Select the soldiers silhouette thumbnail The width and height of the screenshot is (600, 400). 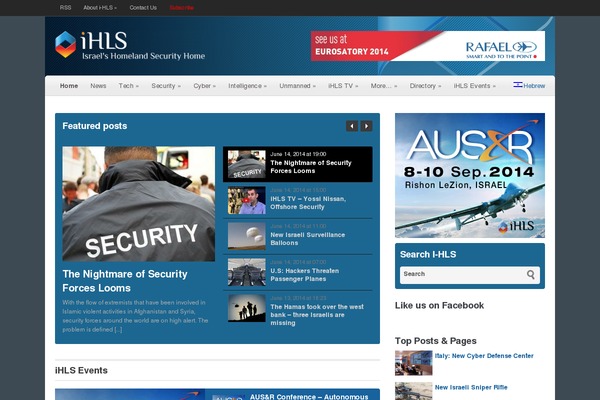coord(247,308)
